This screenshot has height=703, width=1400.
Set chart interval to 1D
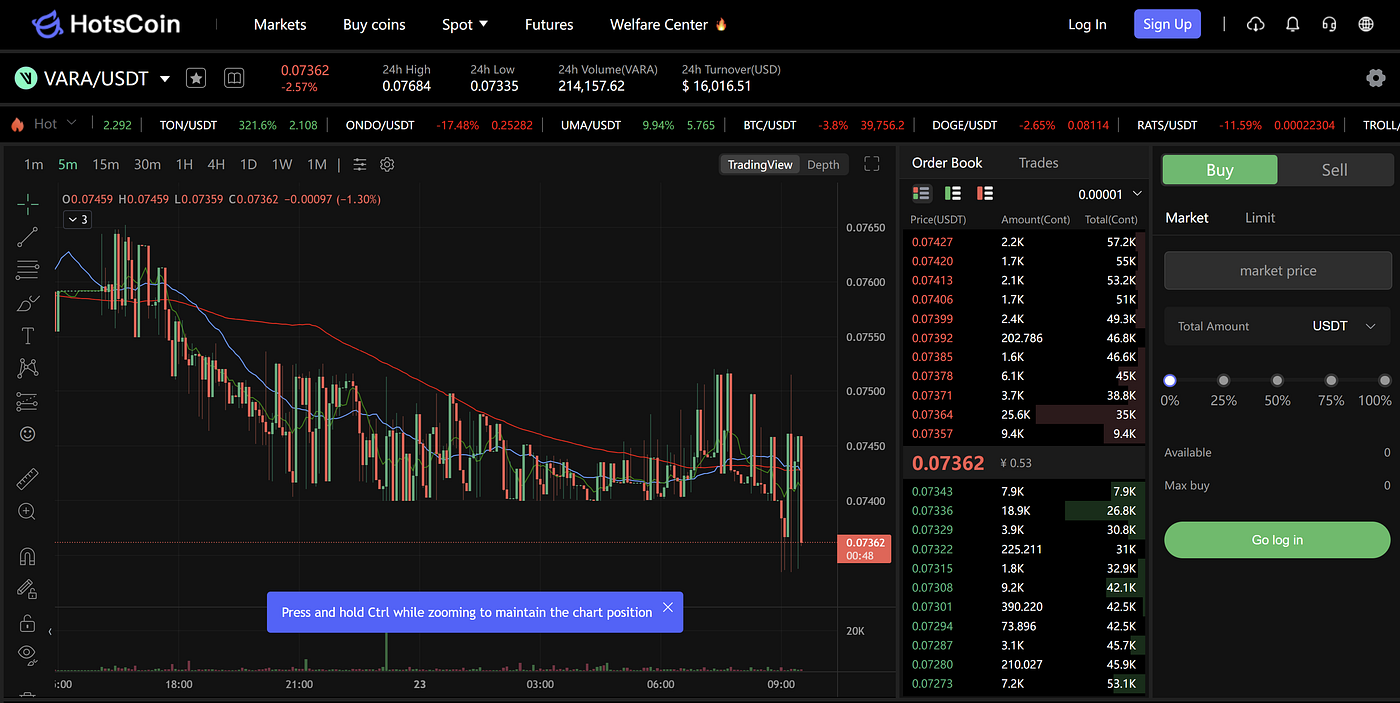248,164
